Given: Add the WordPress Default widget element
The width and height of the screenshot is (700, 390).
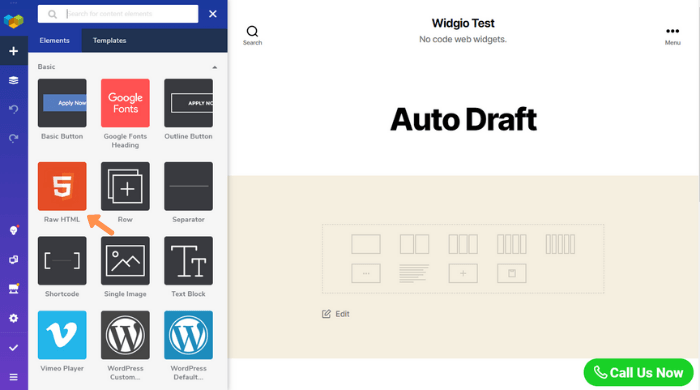Looking at the screenshot, I should point(188,335).
